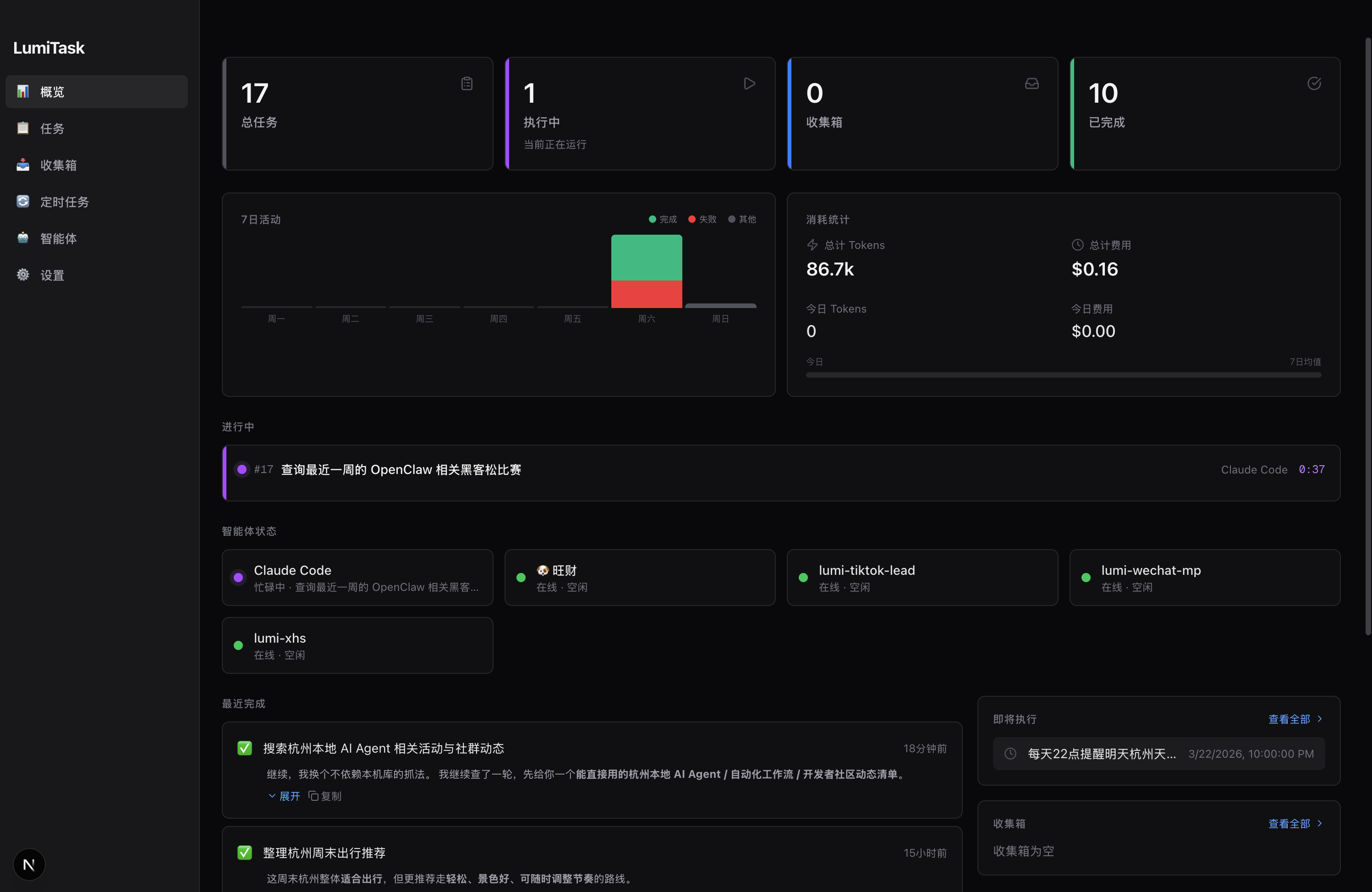The image size is (1372, 892).
Task: Click the inbox icon on 收集箱 card
Action: [x=1032, y=83]
